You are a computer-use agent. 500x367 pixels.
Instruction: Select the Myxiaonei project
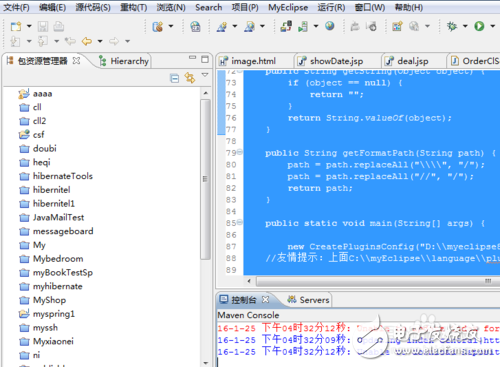click(46, 341)
